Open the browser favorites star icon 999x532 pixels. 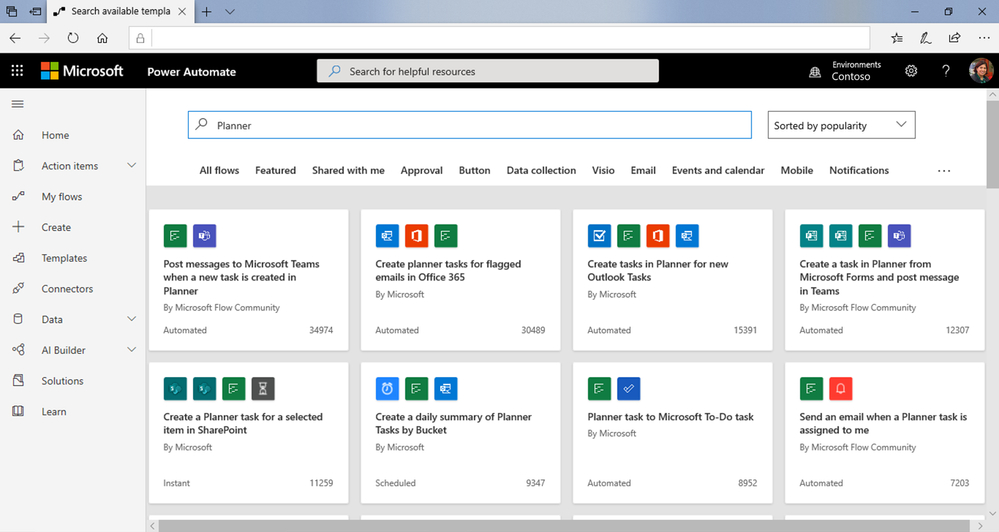tap(897, 38)
